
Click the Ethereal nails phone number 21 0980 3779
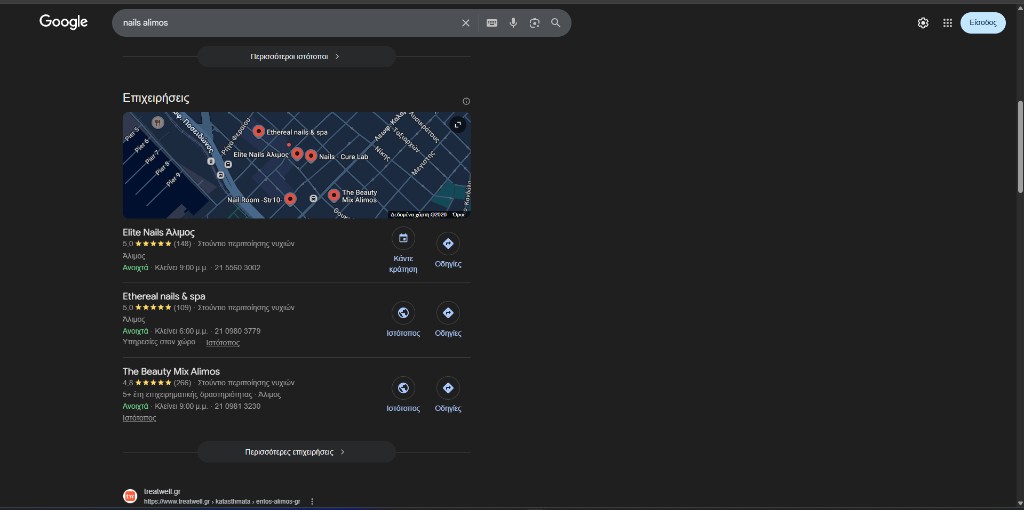238,331
